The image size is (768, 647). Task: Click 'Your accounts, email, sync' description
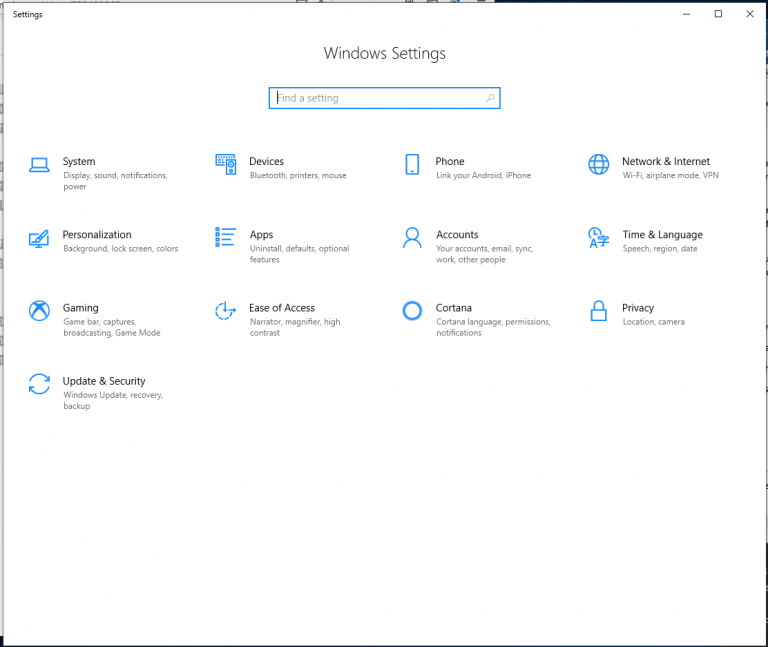pyautogui.click(x=485, y=254)
